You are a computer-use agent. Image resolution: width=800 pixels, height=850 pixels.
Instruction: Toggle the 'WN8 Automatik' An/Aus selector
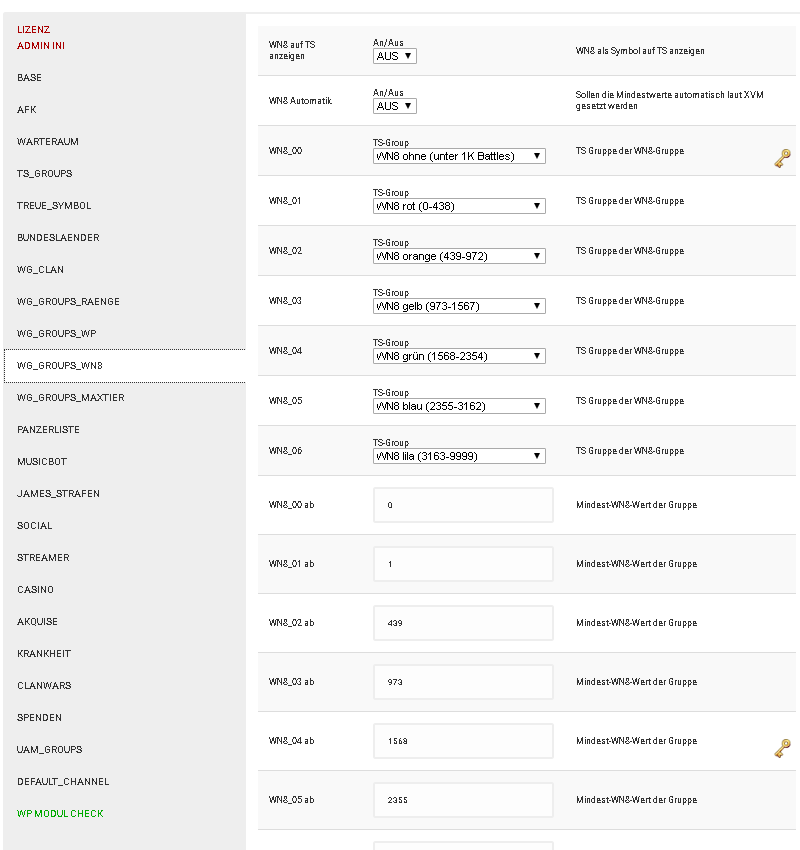tap(395, 106)
